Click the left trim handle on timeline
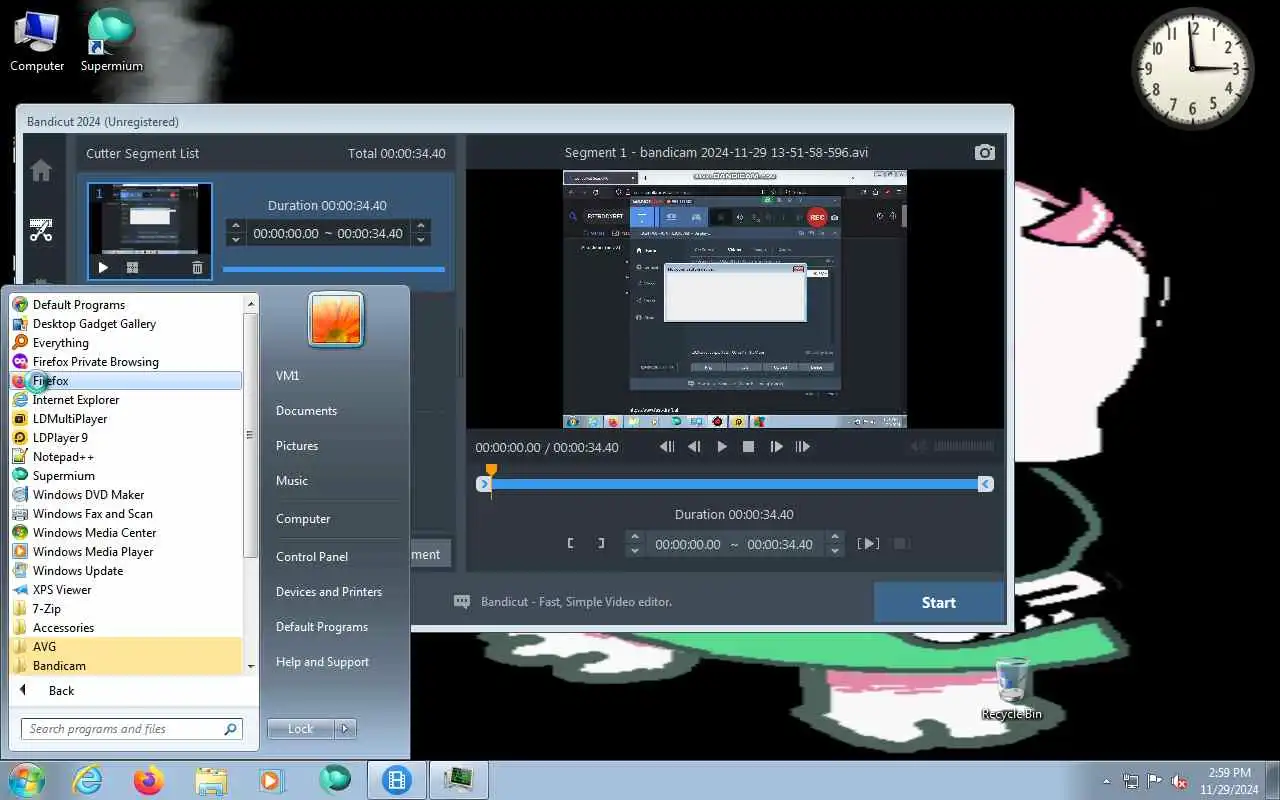Viewport: 1280px width, 800px height. [484, 484]
